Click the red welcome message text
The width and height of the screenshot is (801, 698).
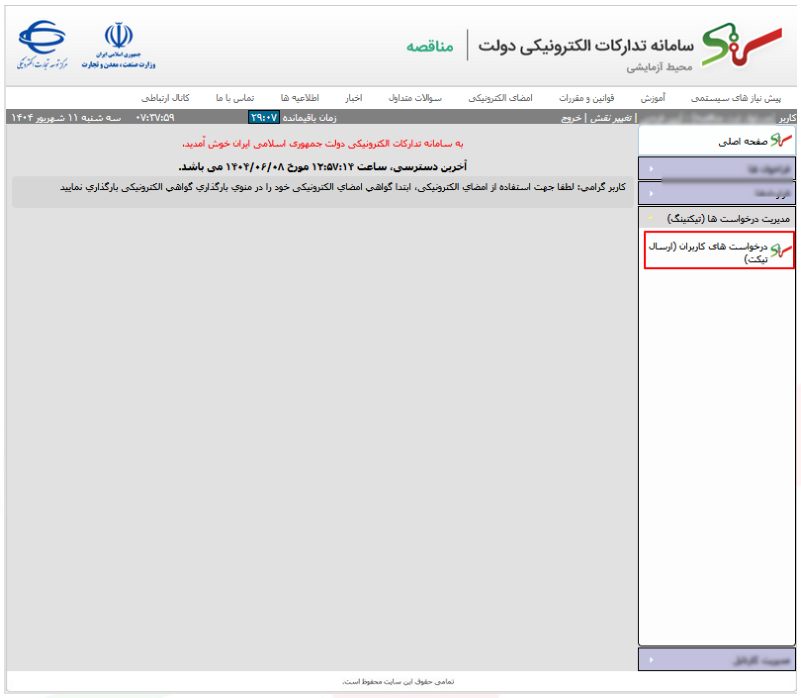pos(323,144)
